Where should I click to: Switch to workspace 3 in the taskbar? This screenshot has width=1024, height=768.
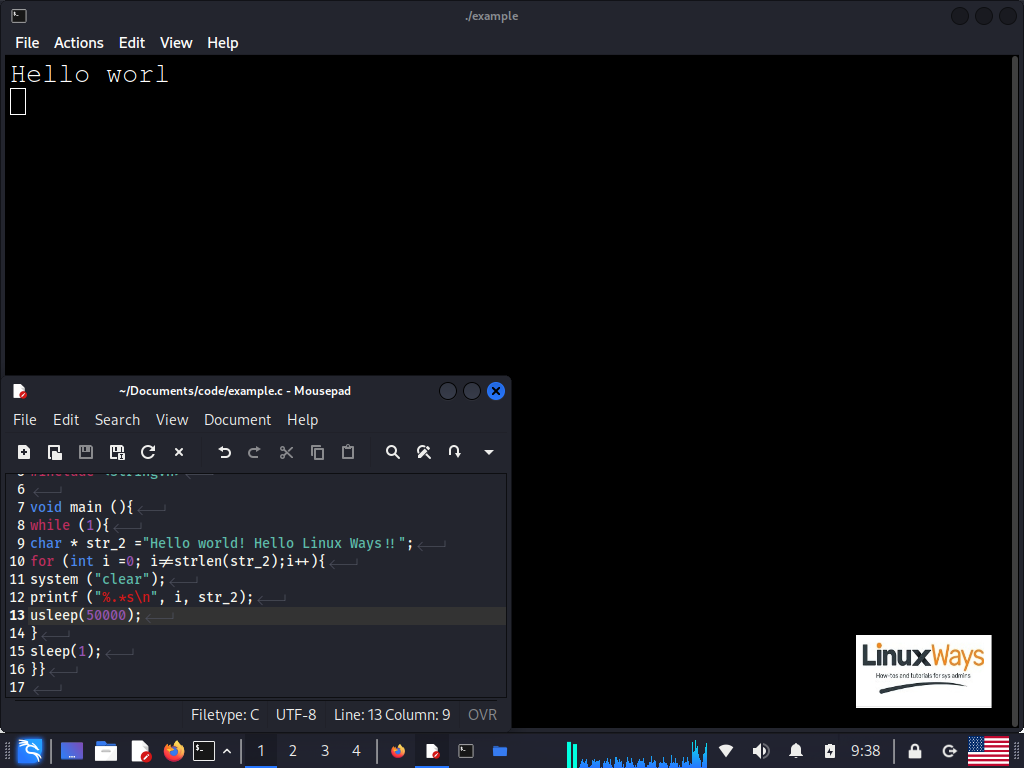tap(324, 750)
